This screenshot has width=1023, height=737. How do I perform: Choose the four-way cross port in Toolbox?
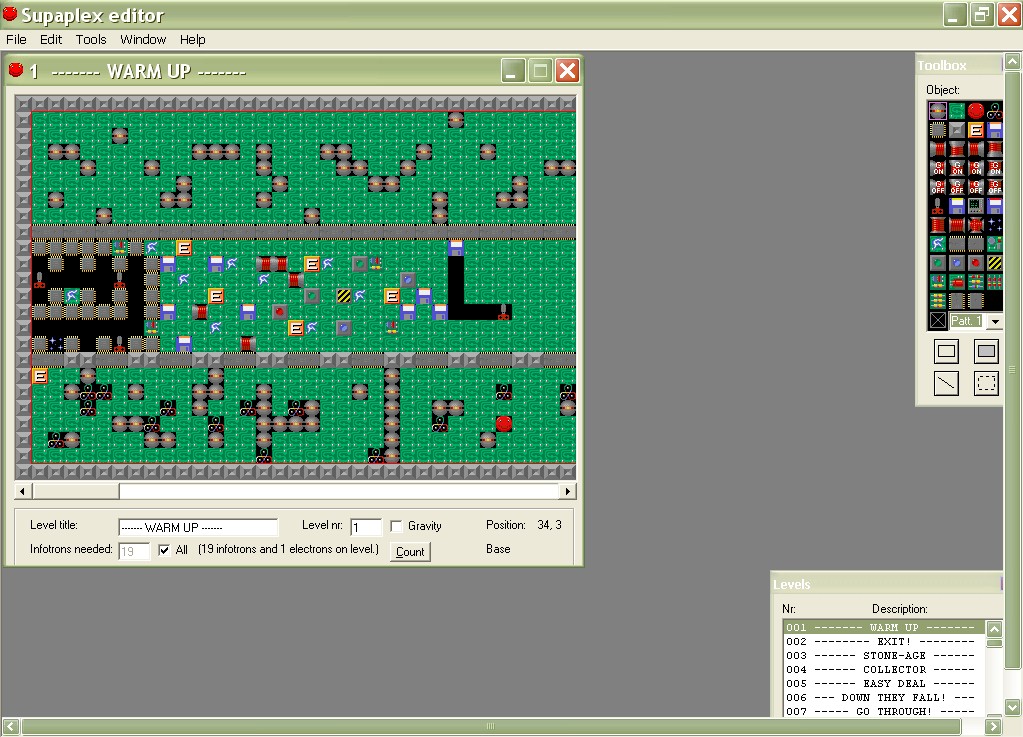975,225
